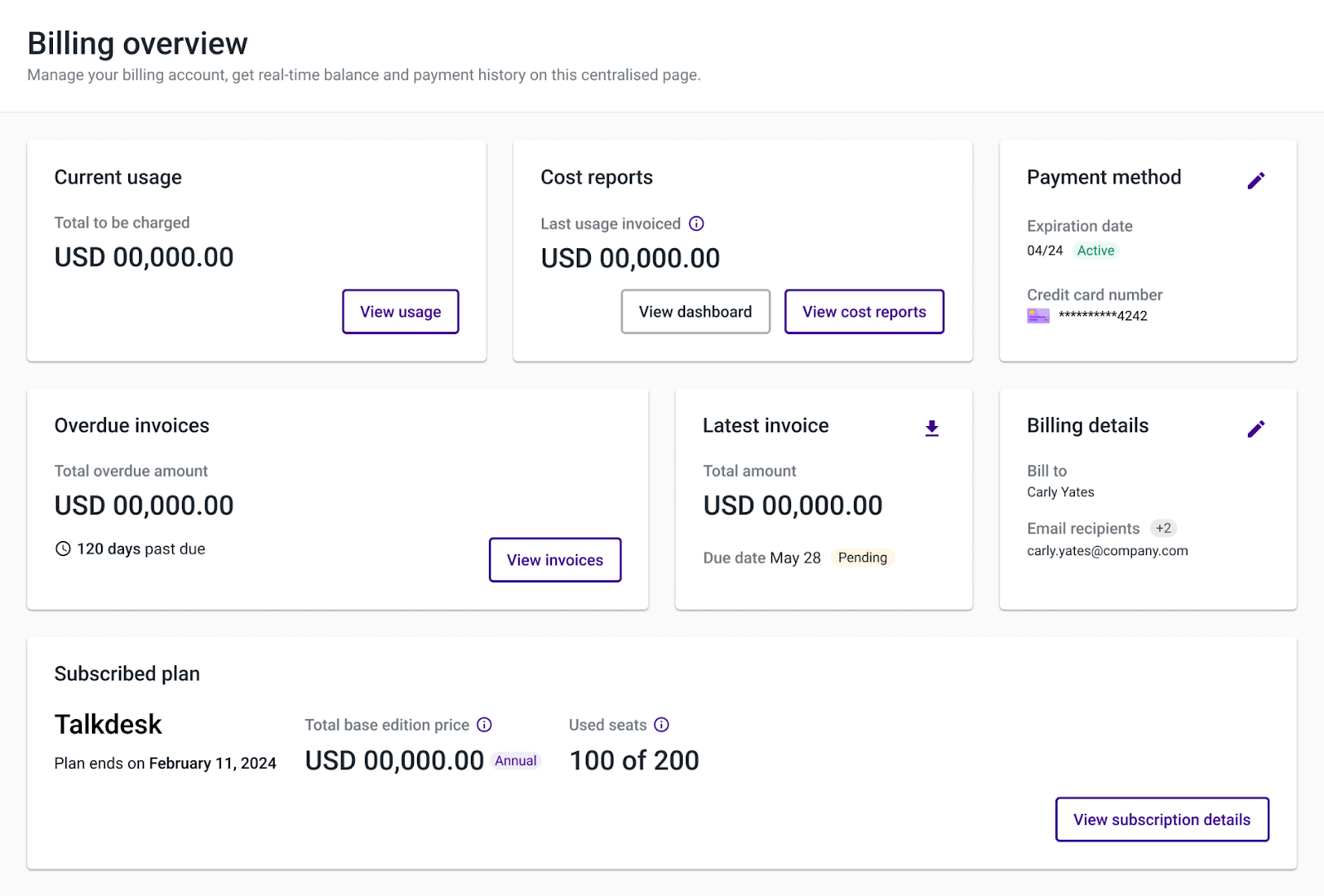Open the View usage button
This screenshot has width=1324, height=896.
401,312
